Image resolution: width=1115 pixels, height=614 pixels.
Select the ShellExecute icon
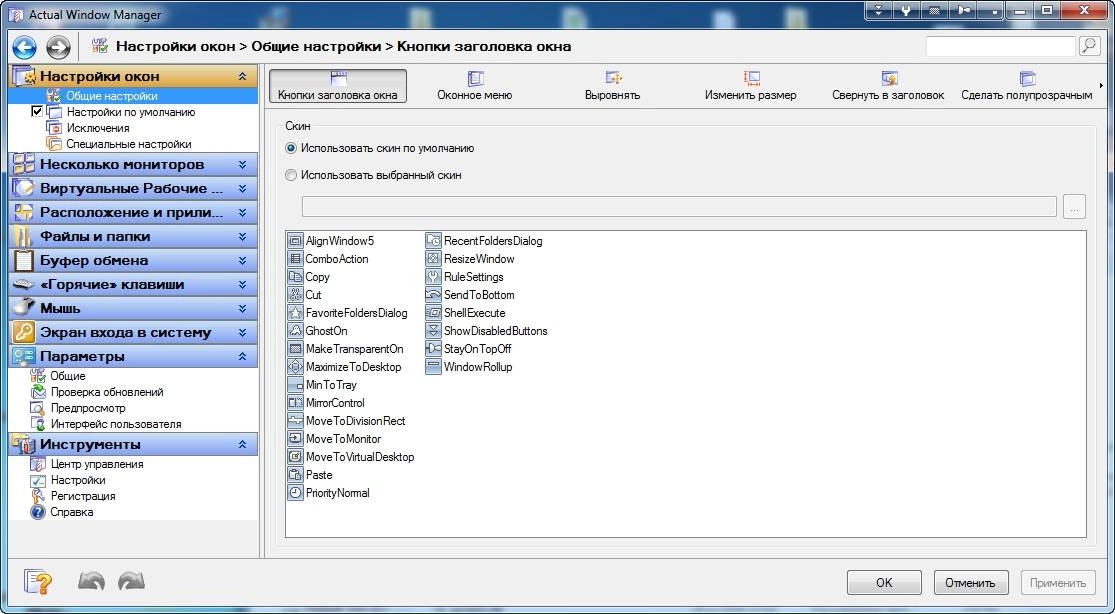[x=433, y=312]
